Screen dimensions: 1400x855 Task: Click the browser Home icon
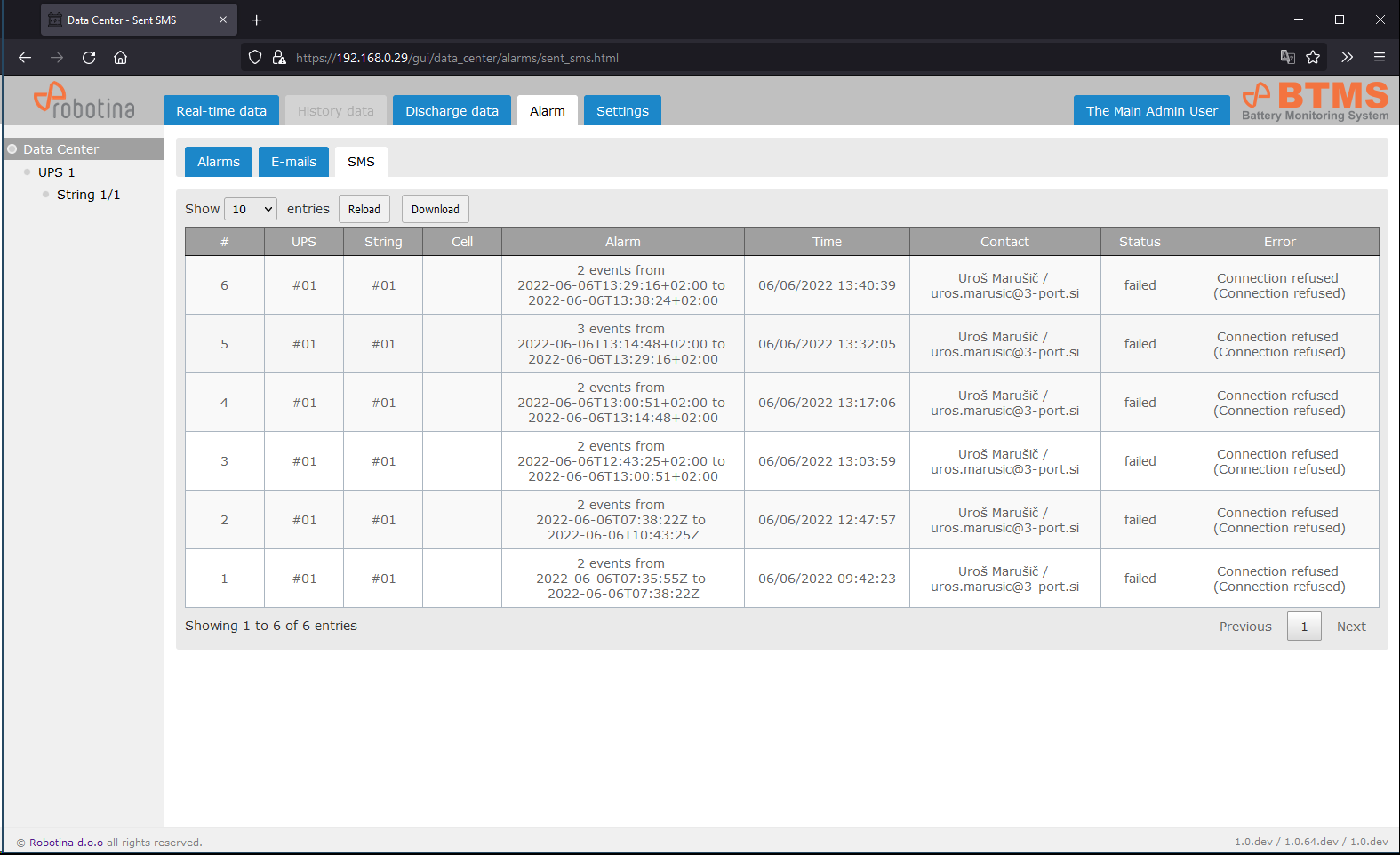(x=121, y=58)
